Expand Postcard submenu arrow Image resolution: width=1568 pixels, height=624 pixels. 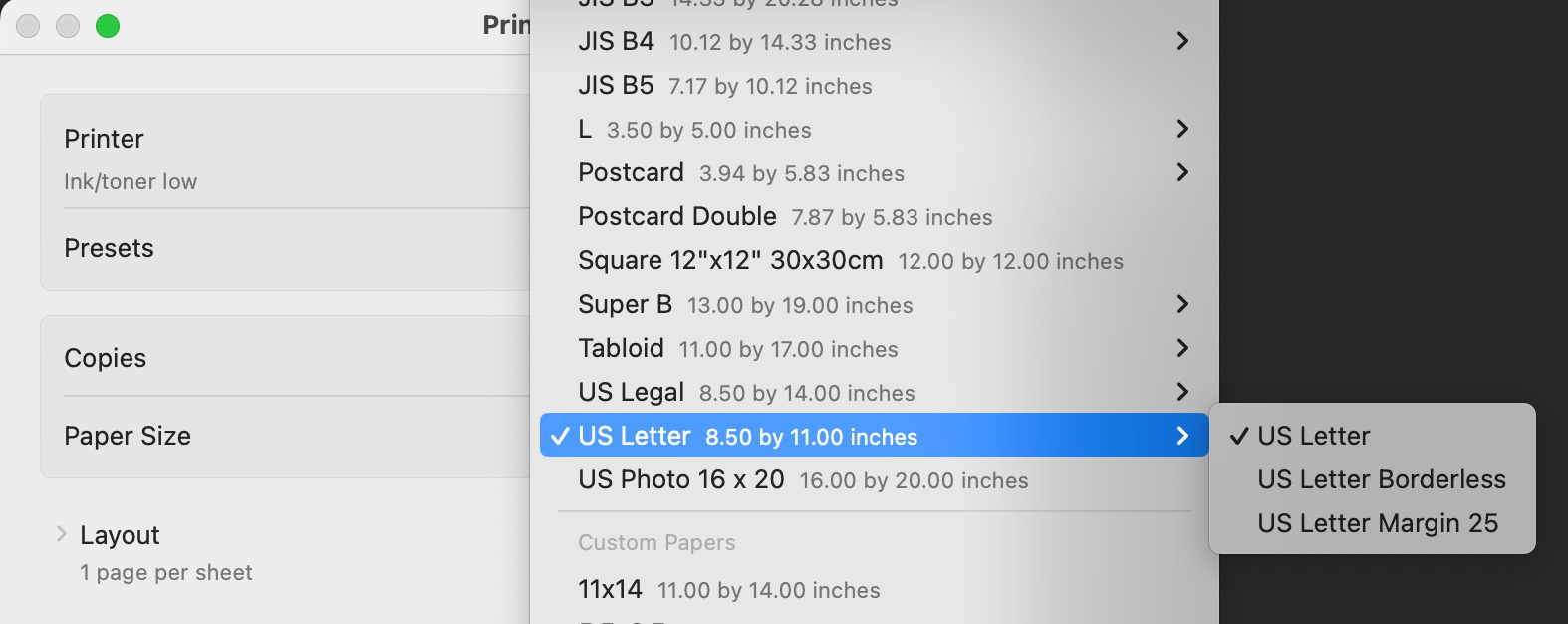tap(1182, 172)
